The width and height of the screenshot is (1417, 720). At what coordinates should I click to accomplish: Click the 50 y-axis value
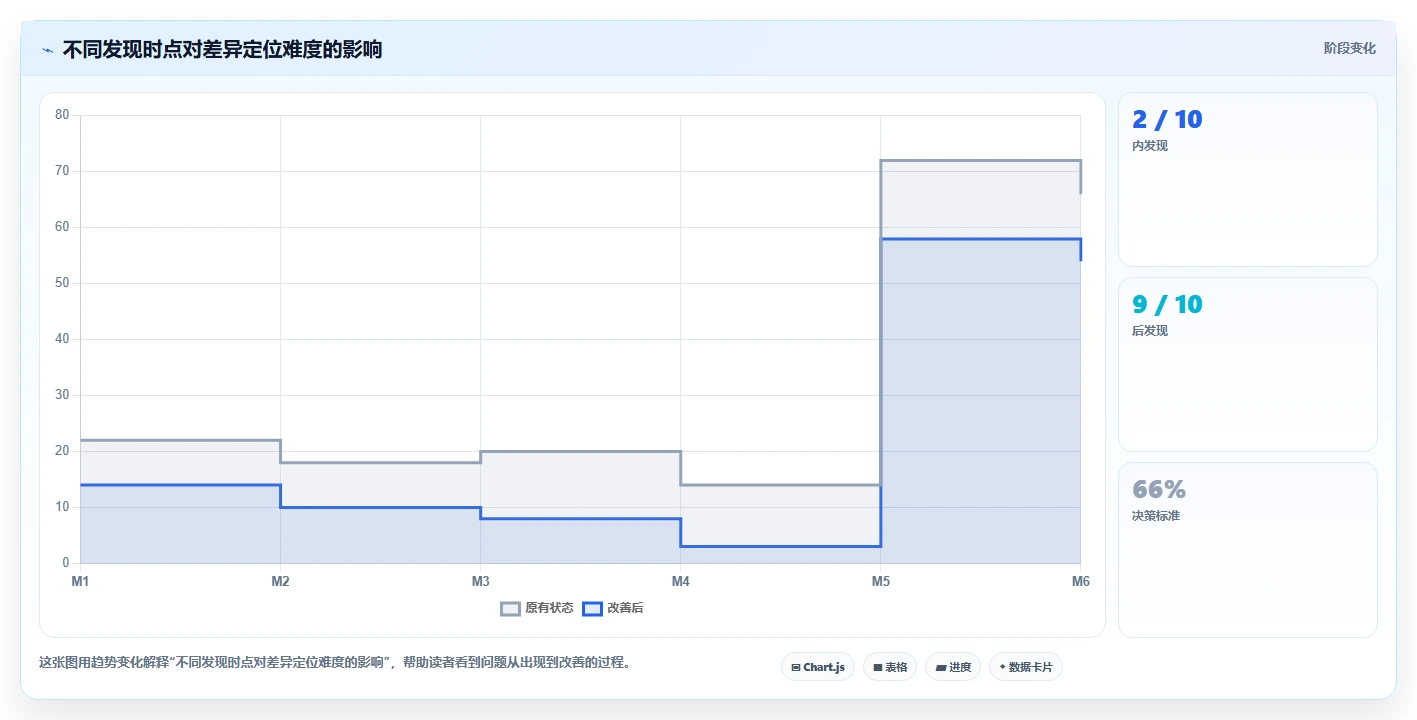62,283
